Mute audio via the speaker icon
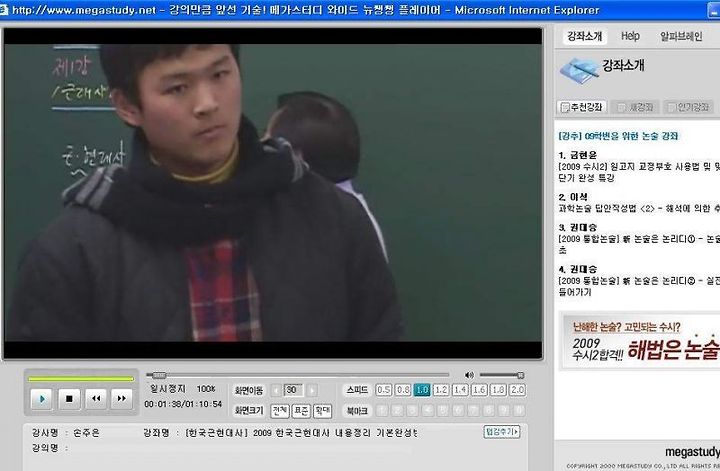 point(469,375)
